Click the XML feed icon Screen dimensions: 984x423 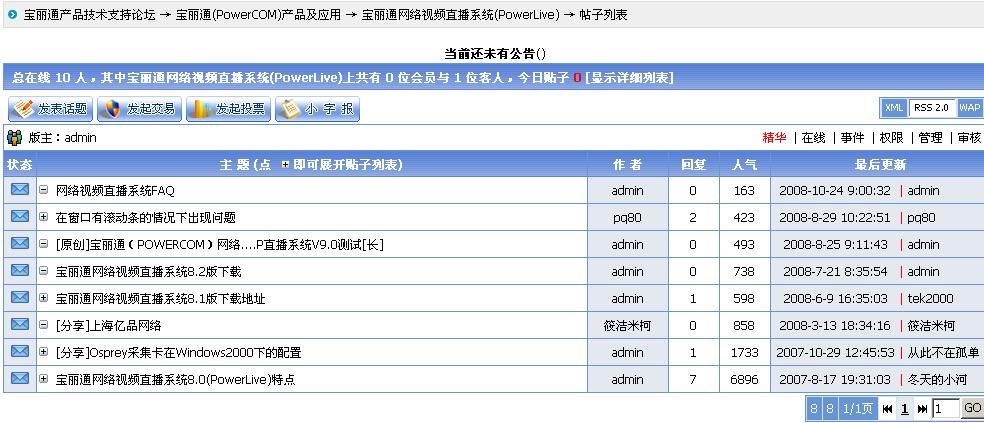(x=894, y=108)
